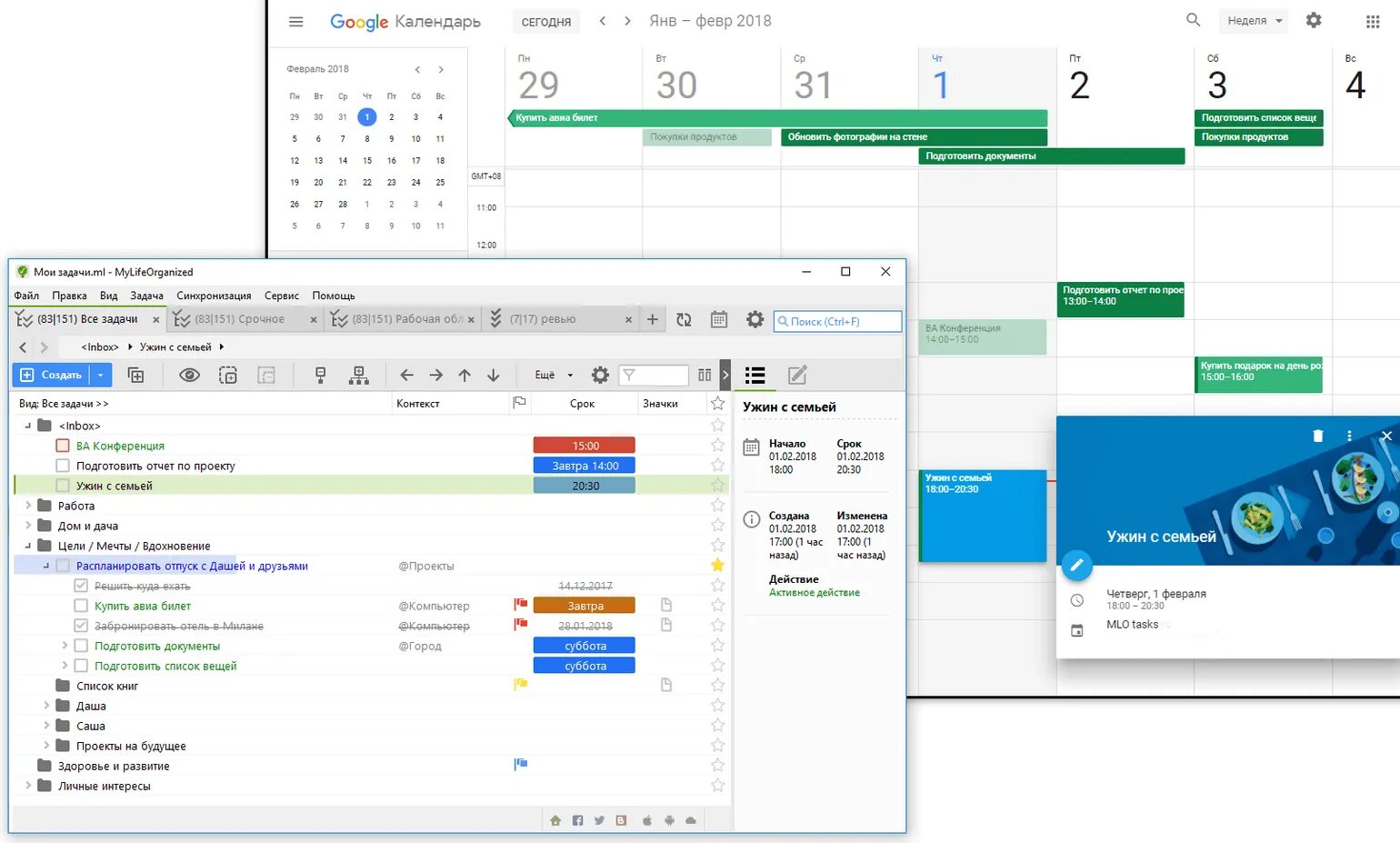Open the Ещё dropdown in MLO toolbar
Image resolution: width=1400 pixels, height=843 pixels.
tap(554, 375)
